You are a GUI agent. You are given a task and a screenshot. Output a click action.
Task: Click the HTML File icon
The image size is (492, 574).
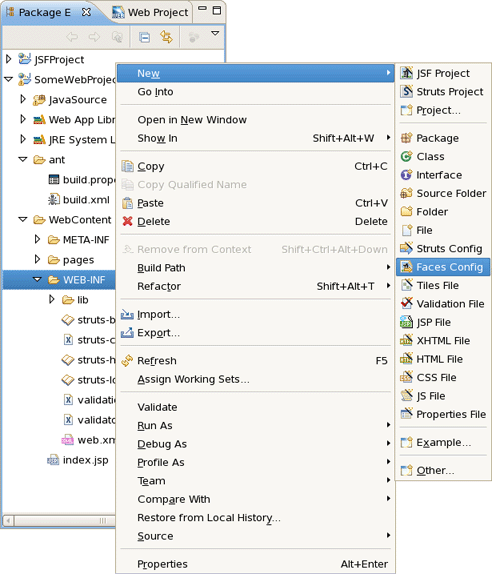pyautogui.click(x=406, y=359)
